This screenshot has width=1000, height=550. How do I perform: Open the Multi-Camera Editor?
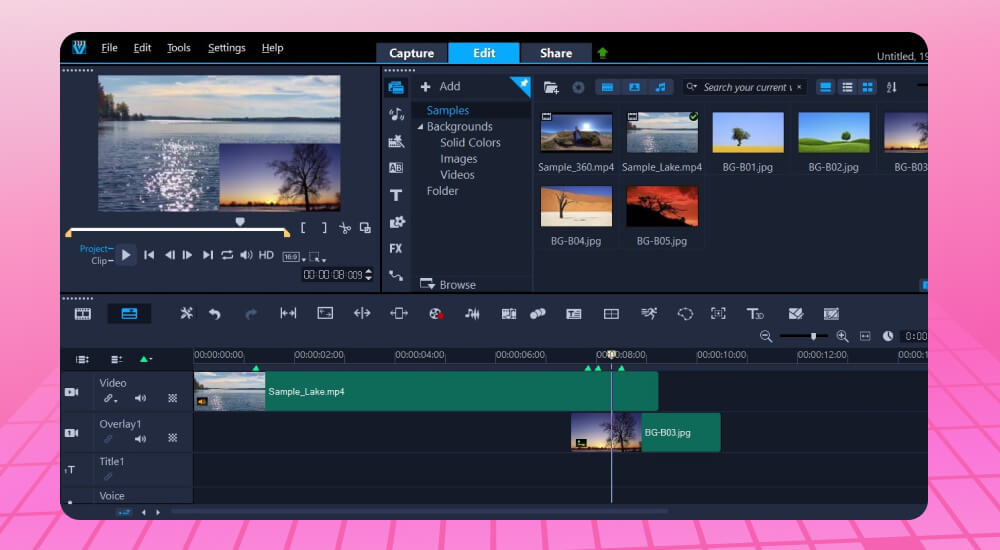coord(611,314)
